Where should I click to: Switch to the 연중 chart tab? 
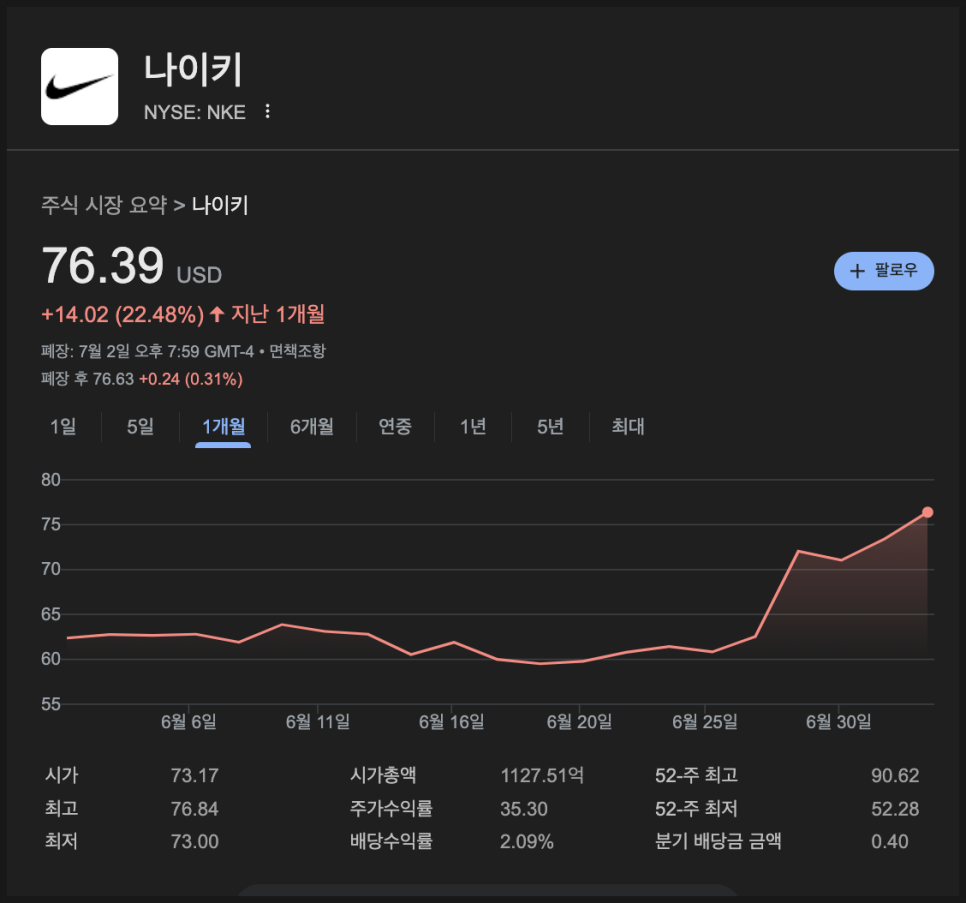tap(395, 426)
